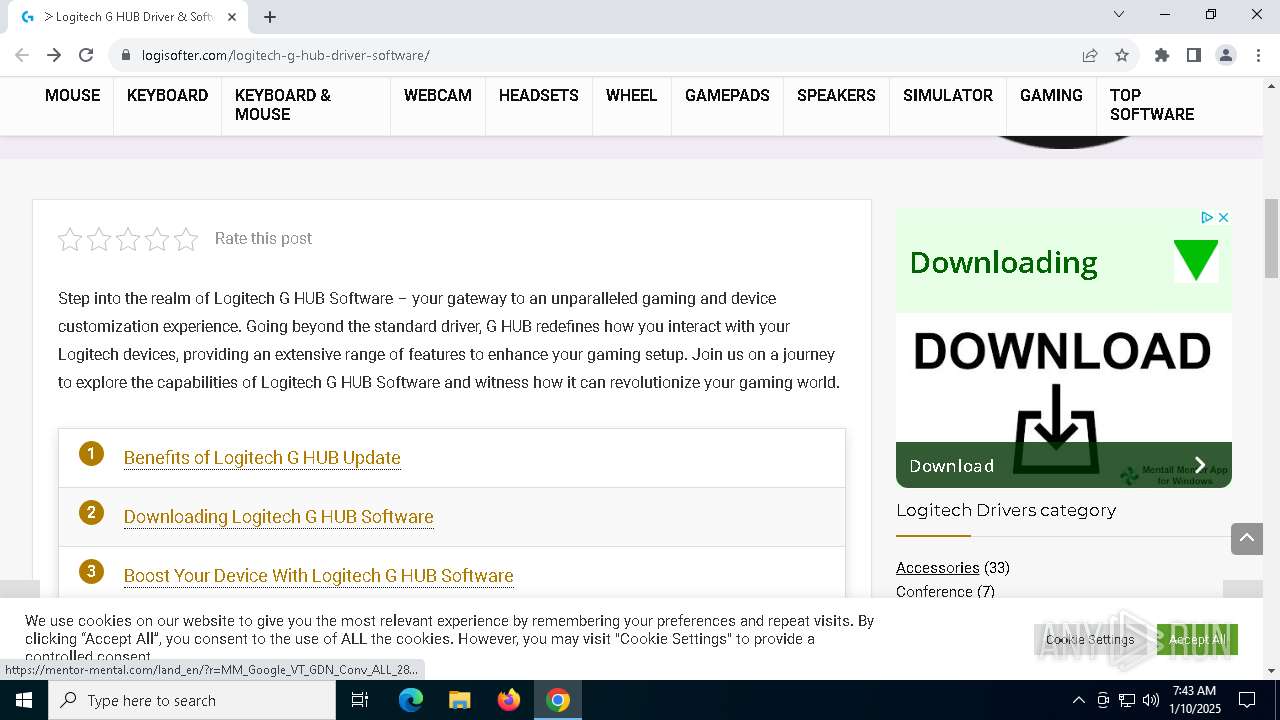The height and width of the screenshot is (720, 1280).
Task: Click the scroll-to-top arrow button
Action: (1247, 538)
